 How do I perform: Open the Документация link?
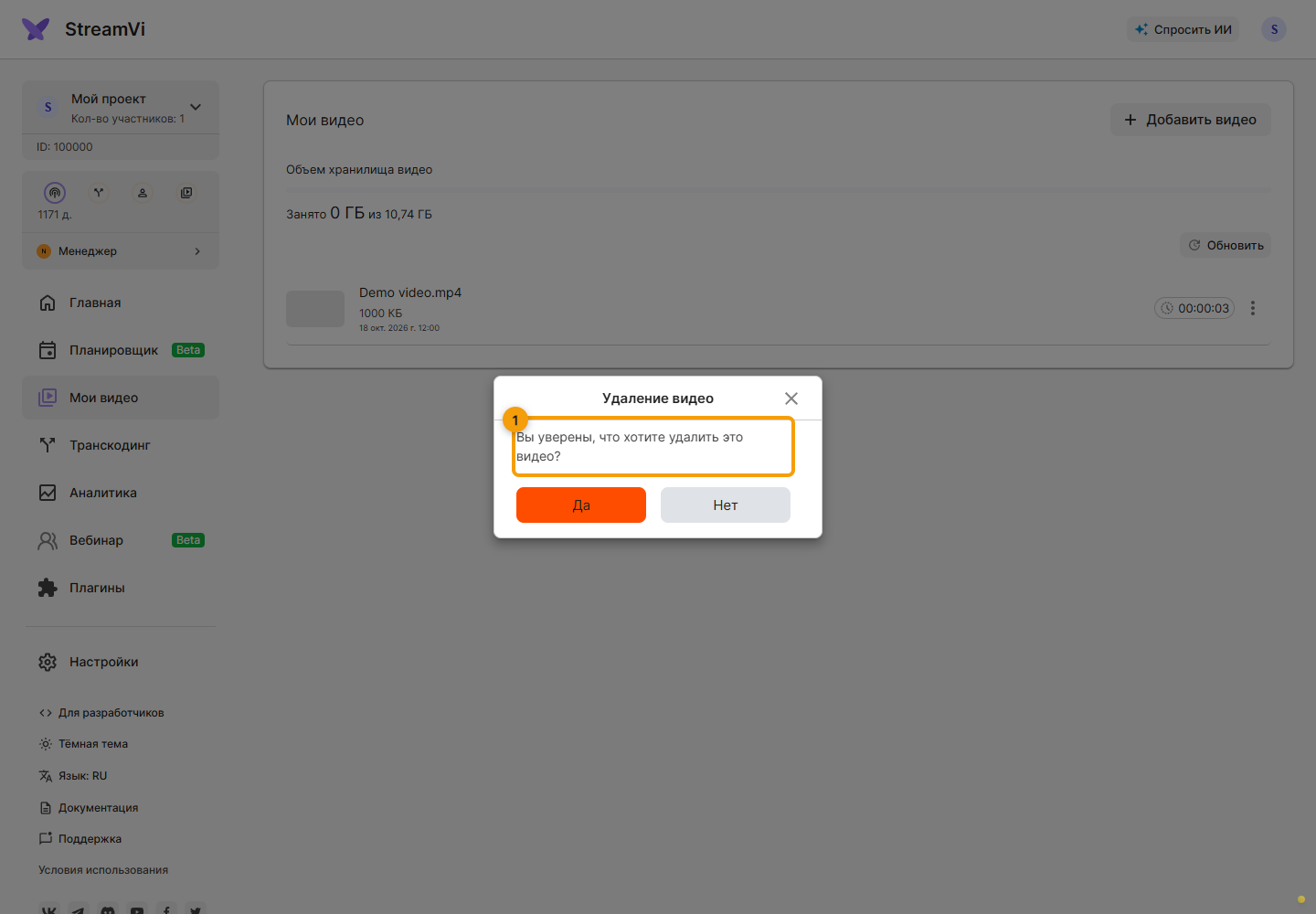coord(89,808)
